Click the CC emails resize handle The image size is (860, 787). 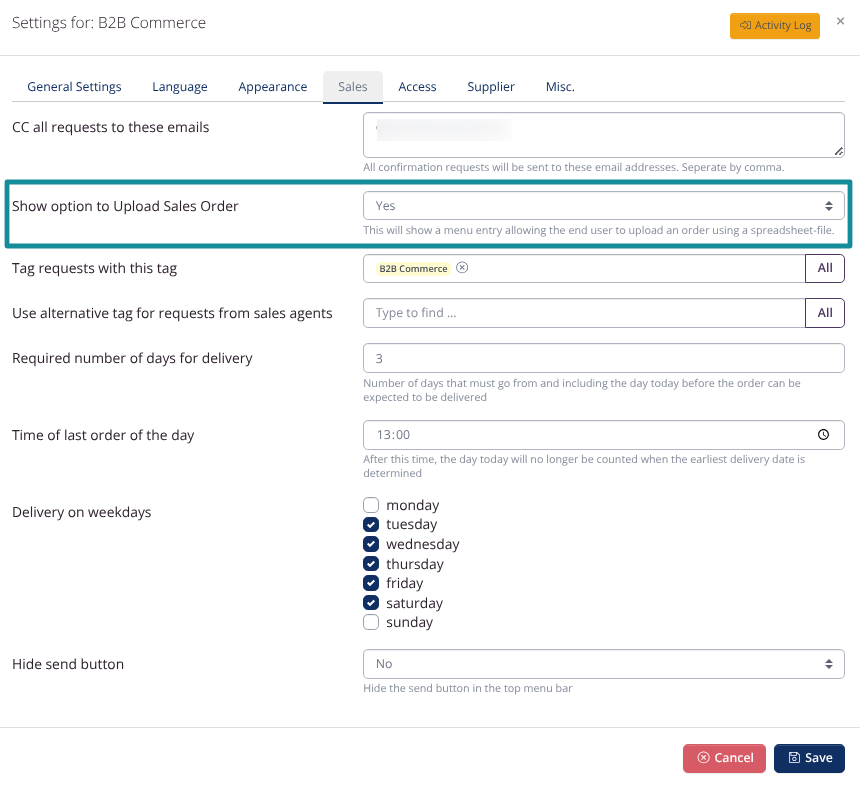(x=839, y=151)
